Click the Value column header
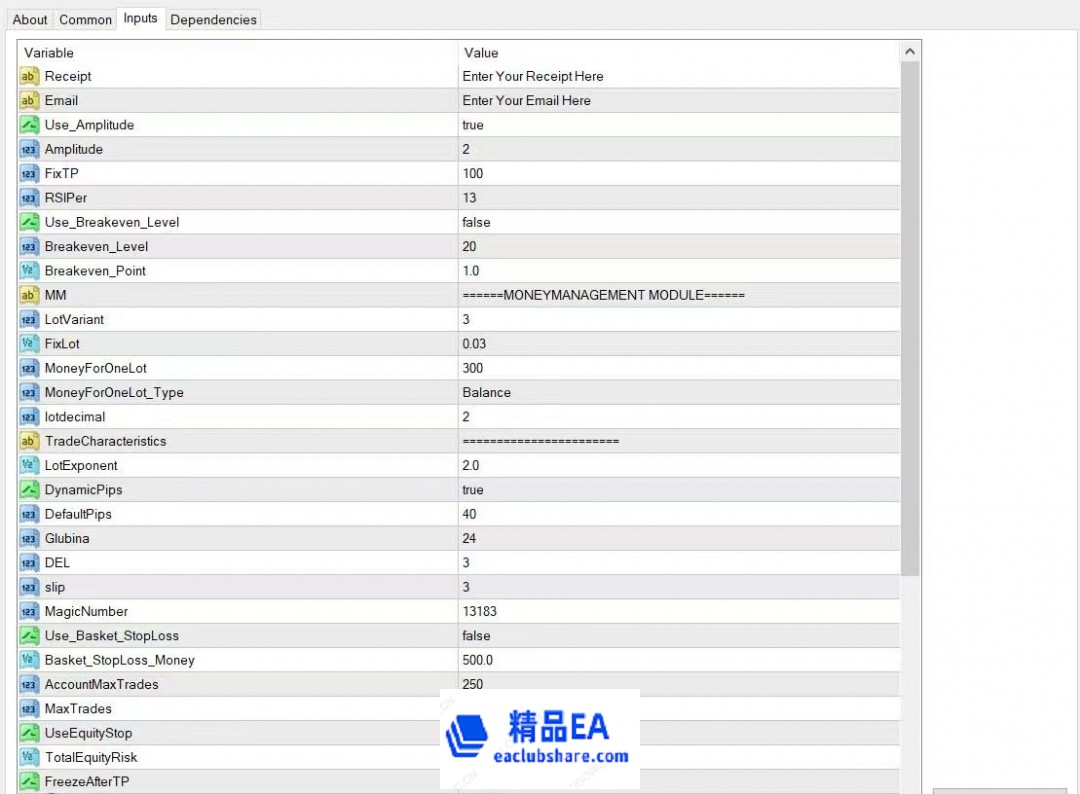1080x794 pixels. click(678, 52)
